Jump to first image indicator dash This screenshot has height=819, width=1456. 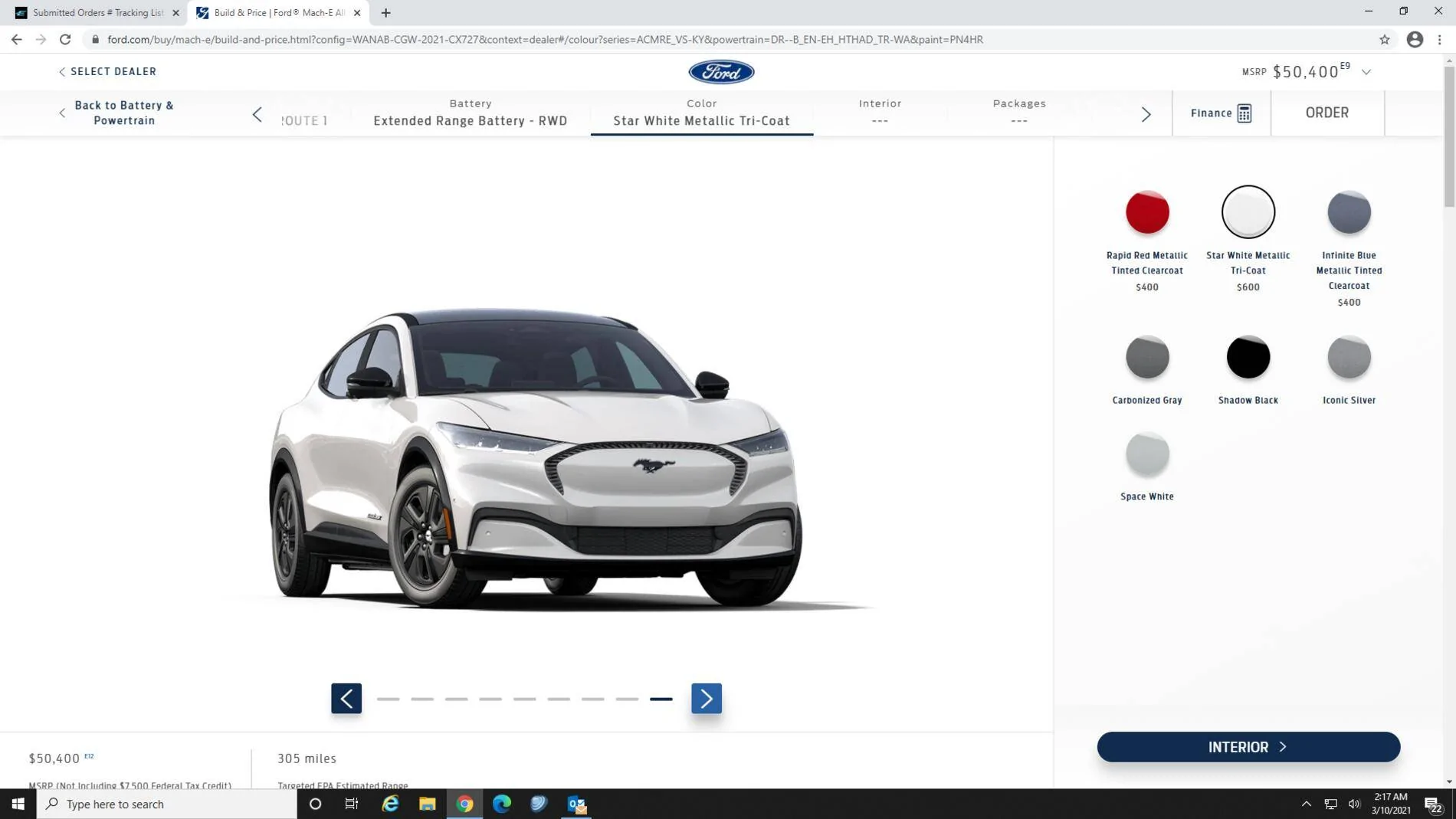click(x=389, y=699)
